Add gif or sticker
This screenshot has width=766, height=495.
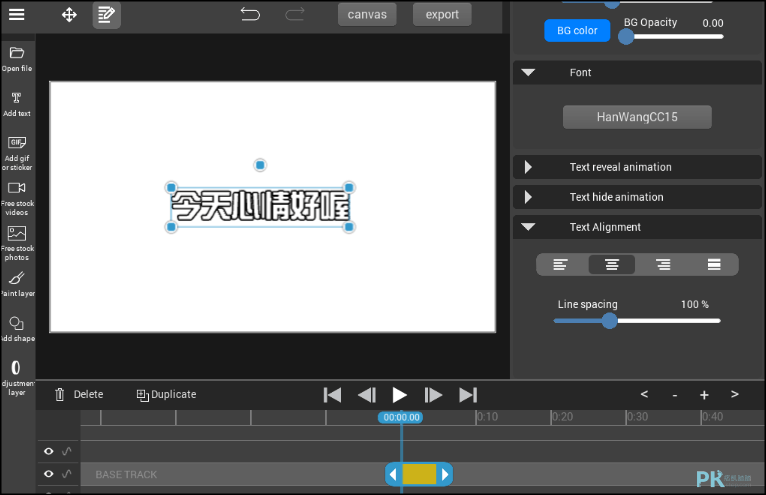click(x=17, y=153)
